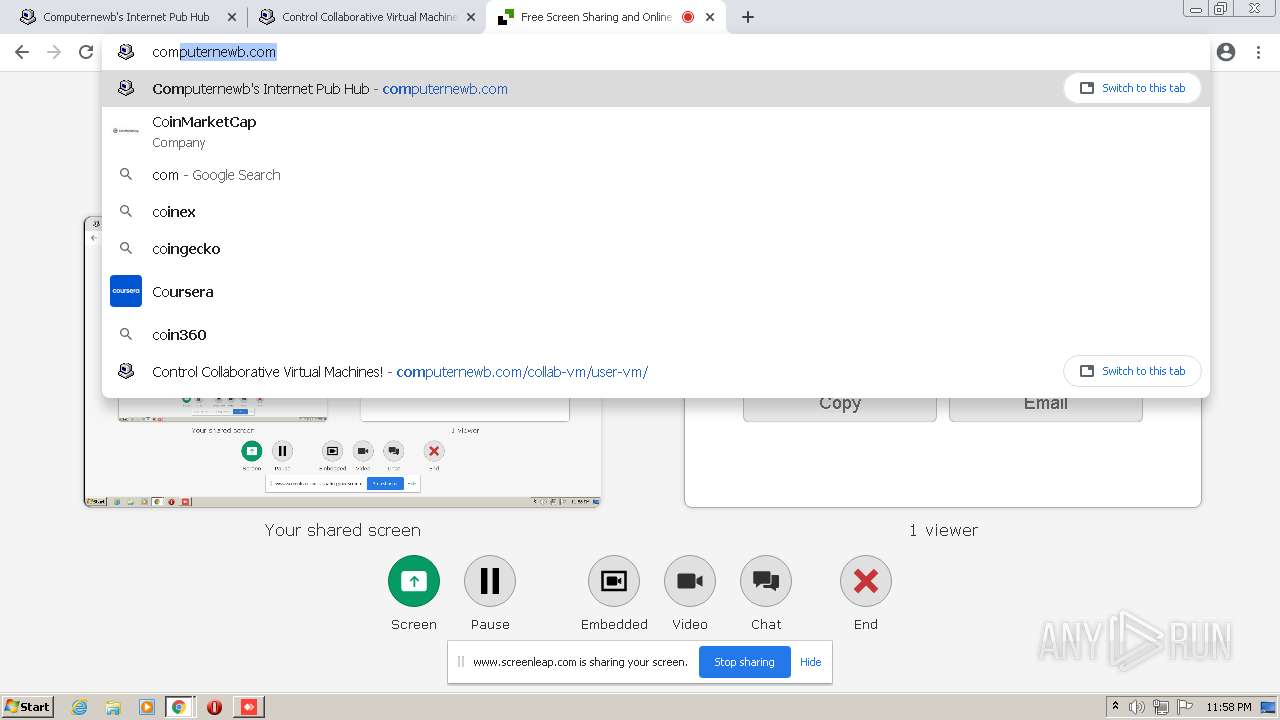Select the Coursera suggestion
Viewport: 1280px width, 720px height.
(x=655, y=292)
